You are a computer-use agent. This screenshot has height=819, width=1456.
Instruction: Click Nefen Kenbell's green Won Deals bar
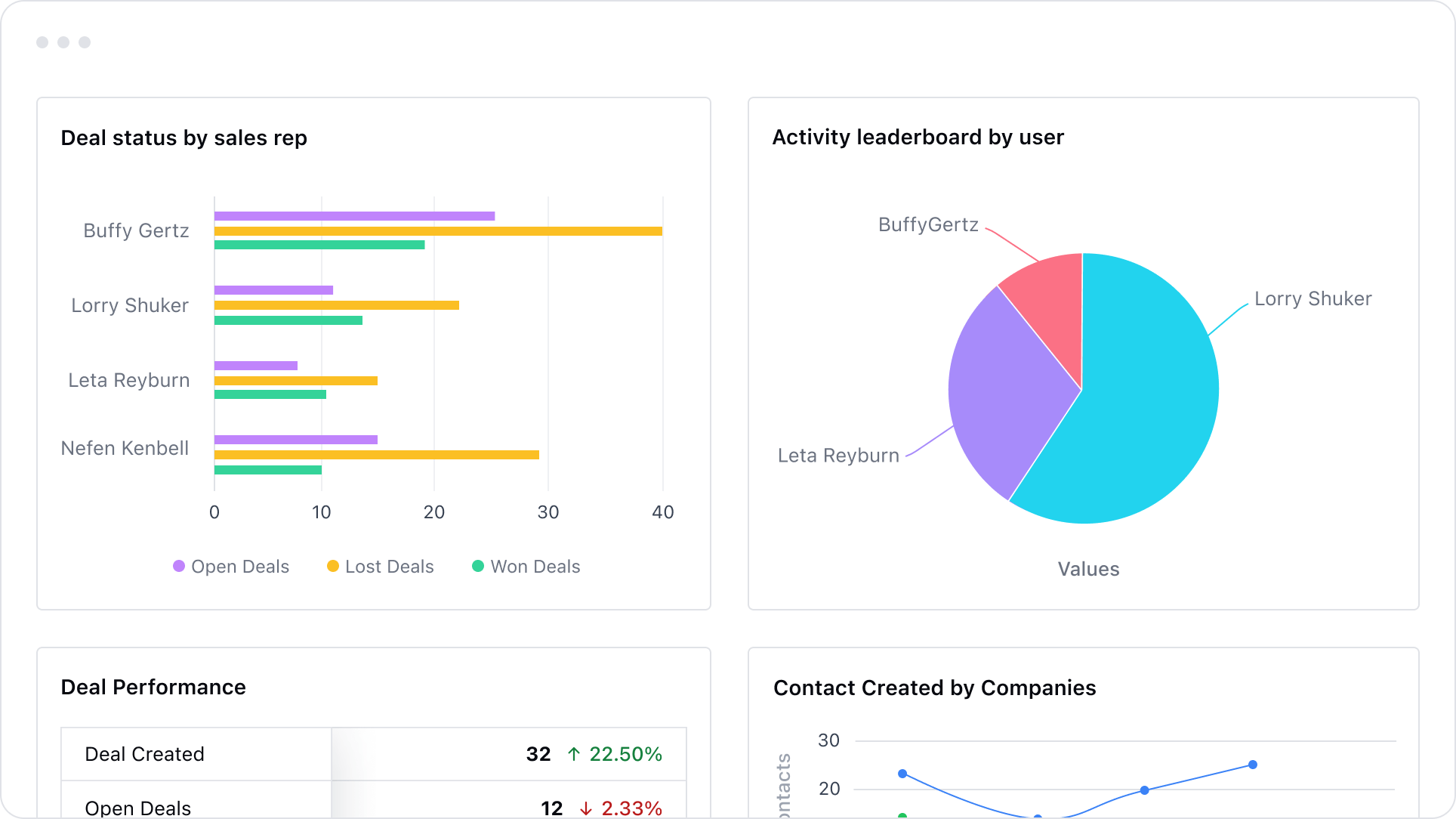pyautogui.click(x=268, y=470)
